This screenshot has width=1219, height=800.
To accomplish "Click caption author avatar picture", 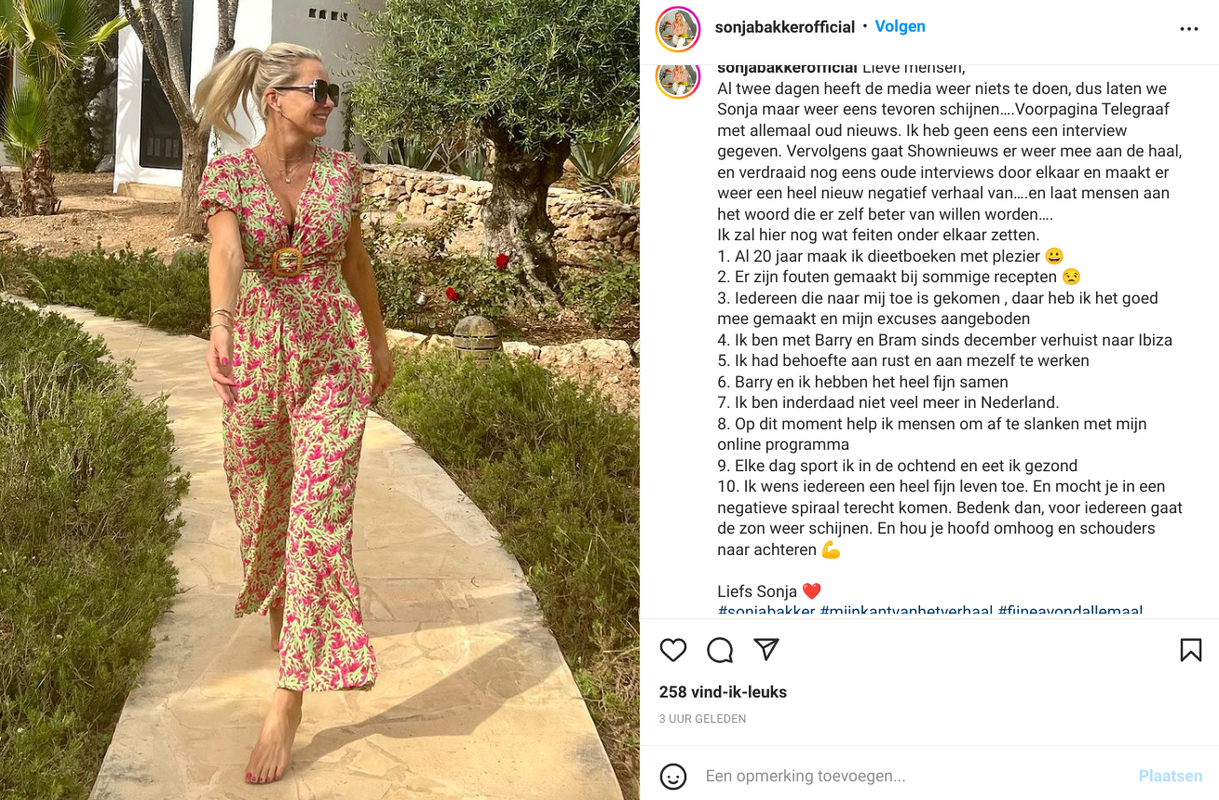I will pyautogui.click(x=678, y=77).
